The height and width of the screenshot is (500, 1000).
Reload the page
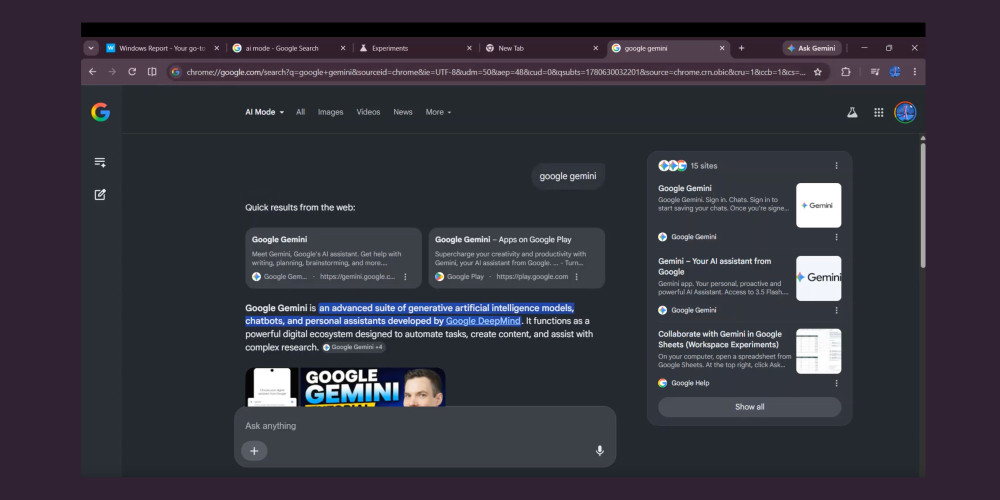click(132, 72)
